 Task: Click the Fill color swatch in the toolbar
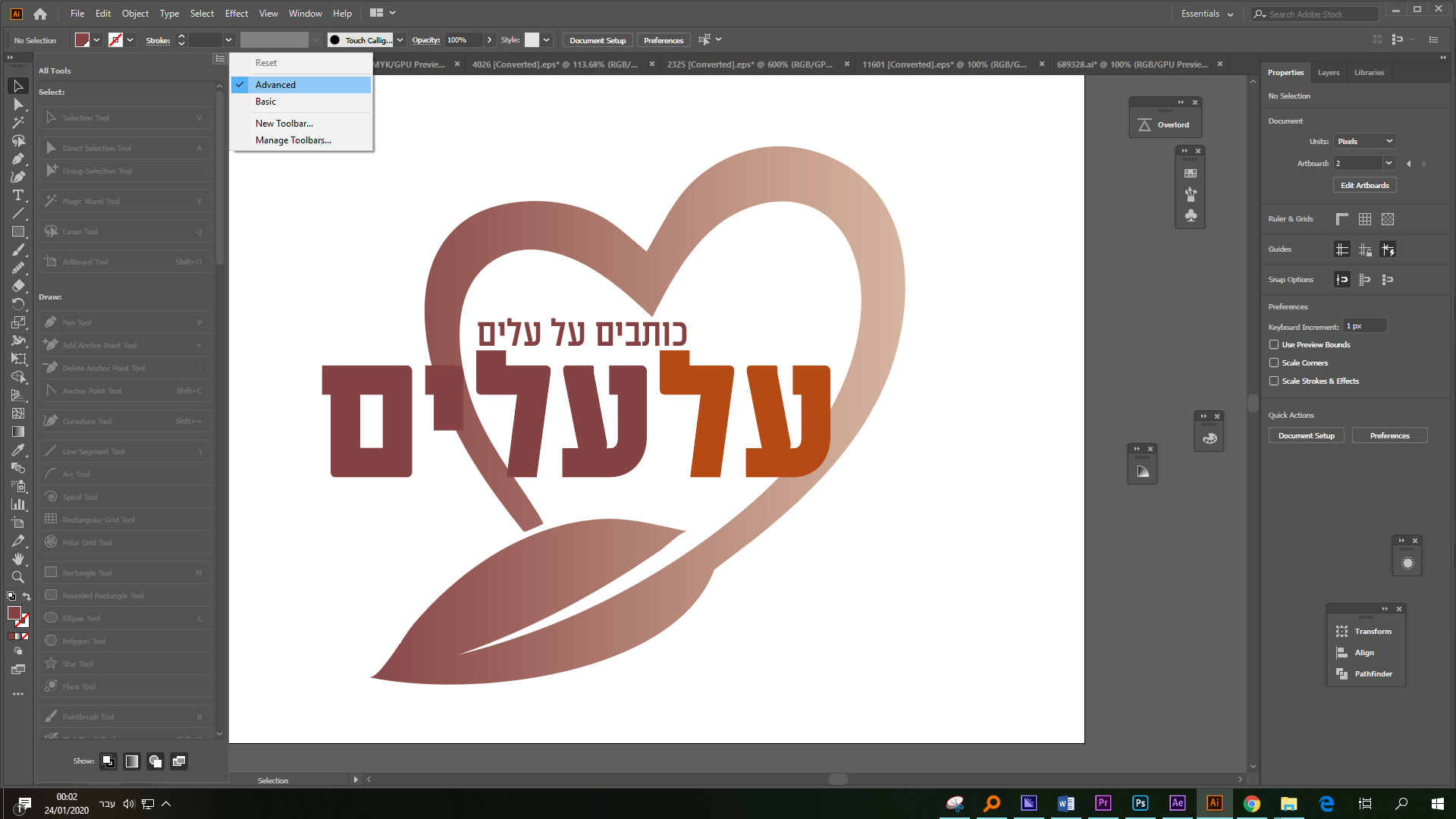(83, 39)
